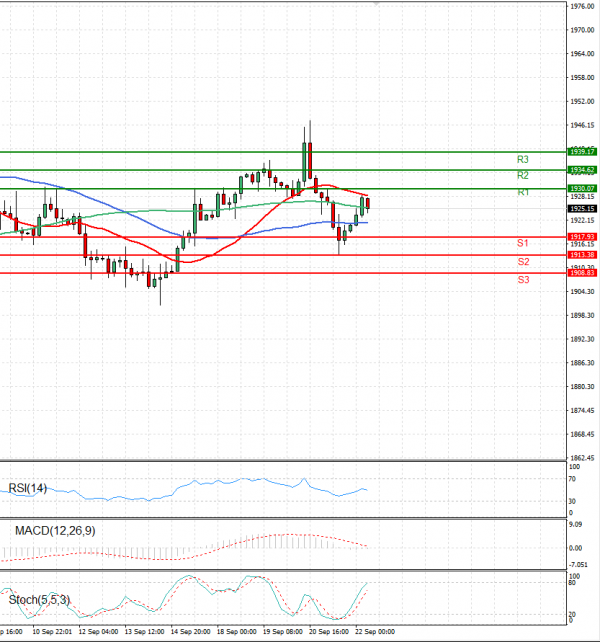Click the RSI scale value 30
600x642 pixels.
tap(572, 501)
